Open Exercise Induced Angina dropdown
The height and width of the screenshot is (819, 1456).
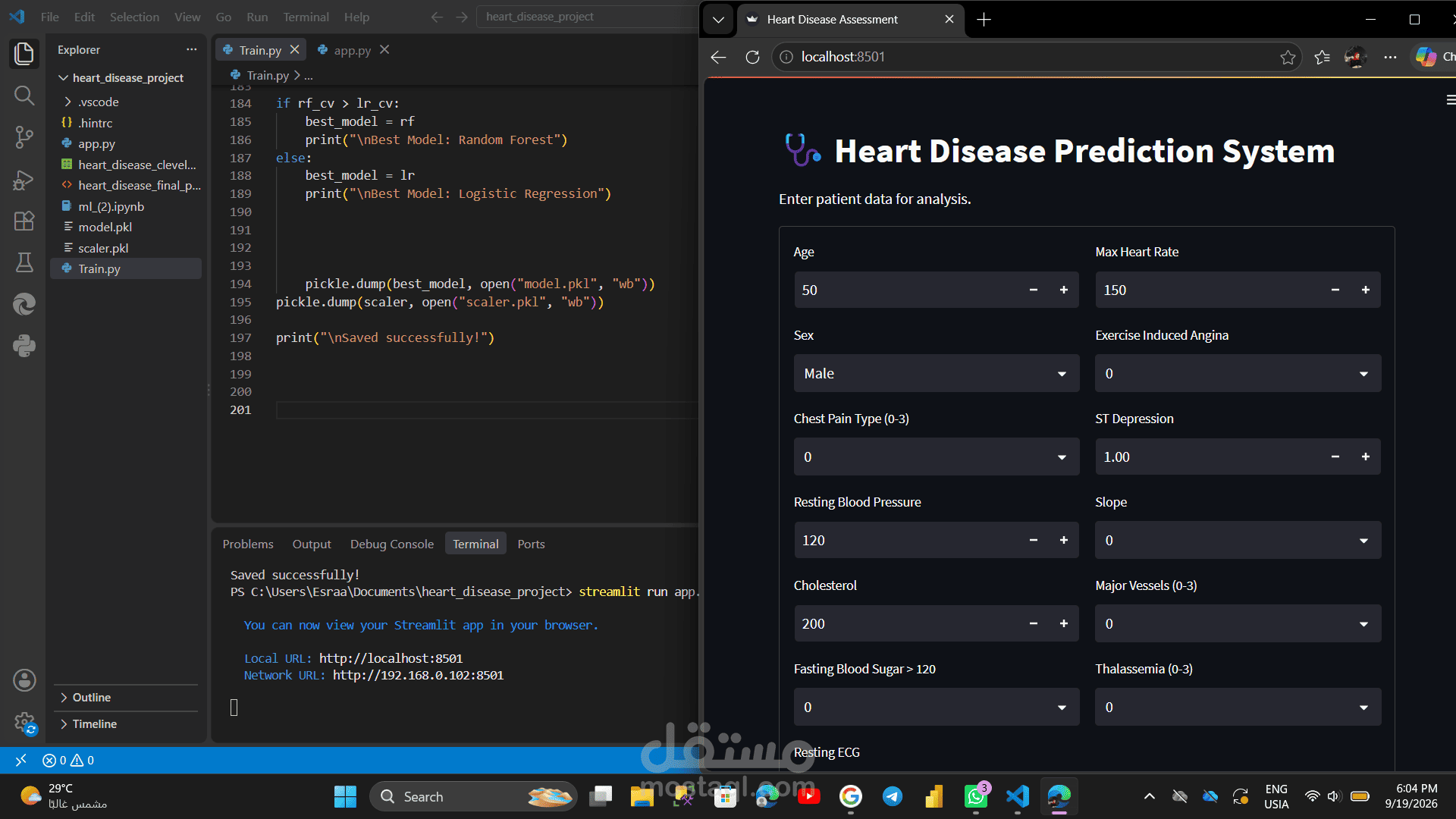pos(1238,373)
